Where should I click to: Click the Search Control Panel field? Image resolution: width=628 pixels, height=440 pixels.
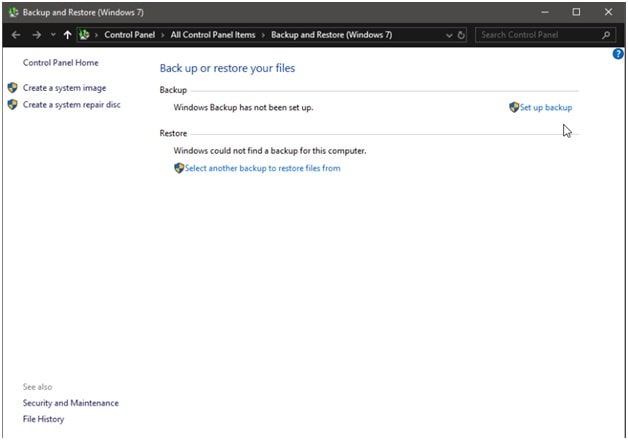click(545, 35)
